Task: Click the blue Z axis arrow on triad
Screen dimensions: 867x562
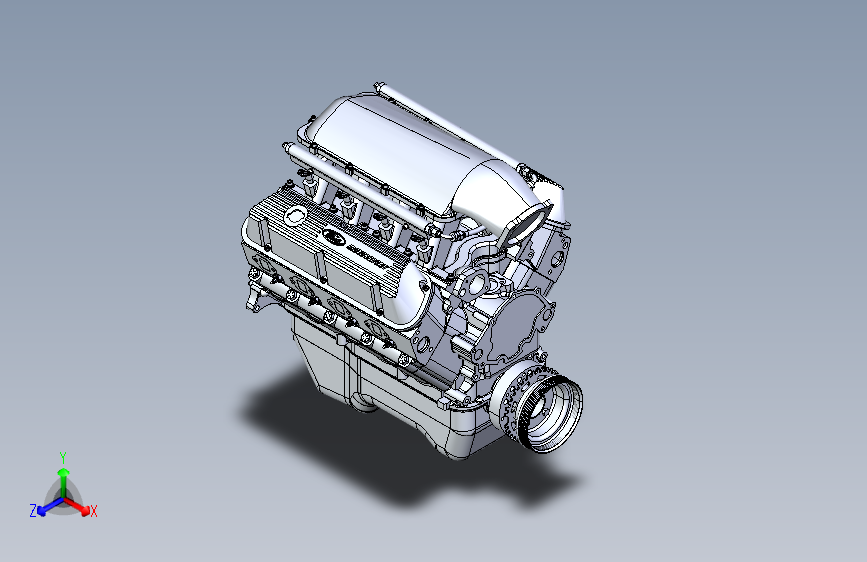Action: pos(50,506)
